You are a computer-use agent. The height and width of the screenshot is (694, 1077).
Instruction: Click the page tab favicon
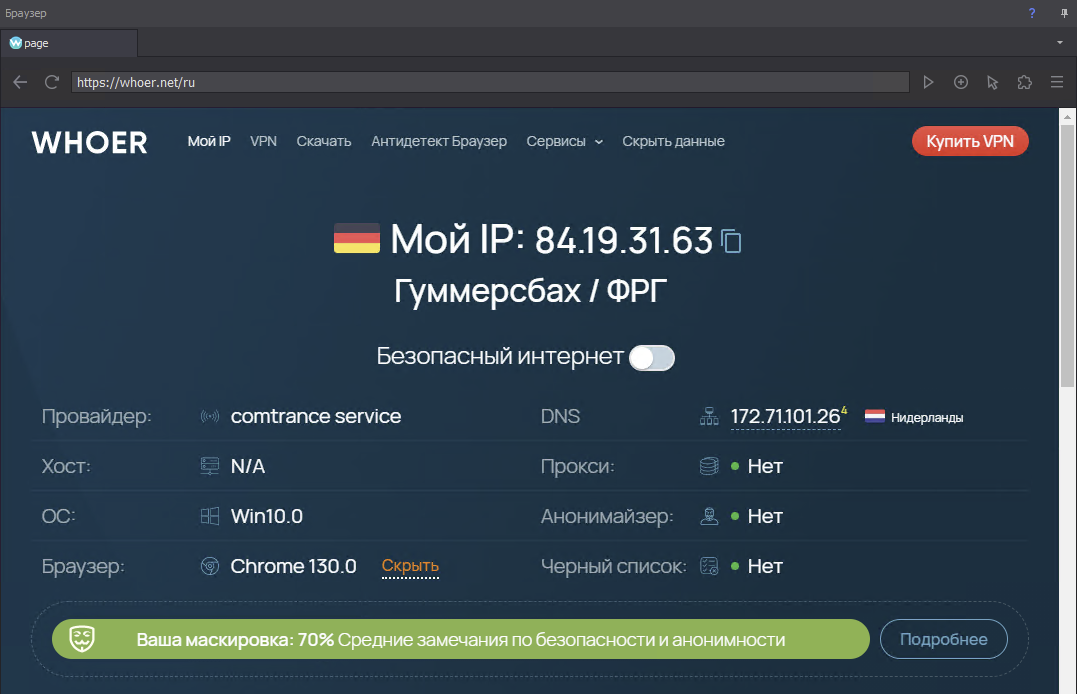click(x=15, y=43)
